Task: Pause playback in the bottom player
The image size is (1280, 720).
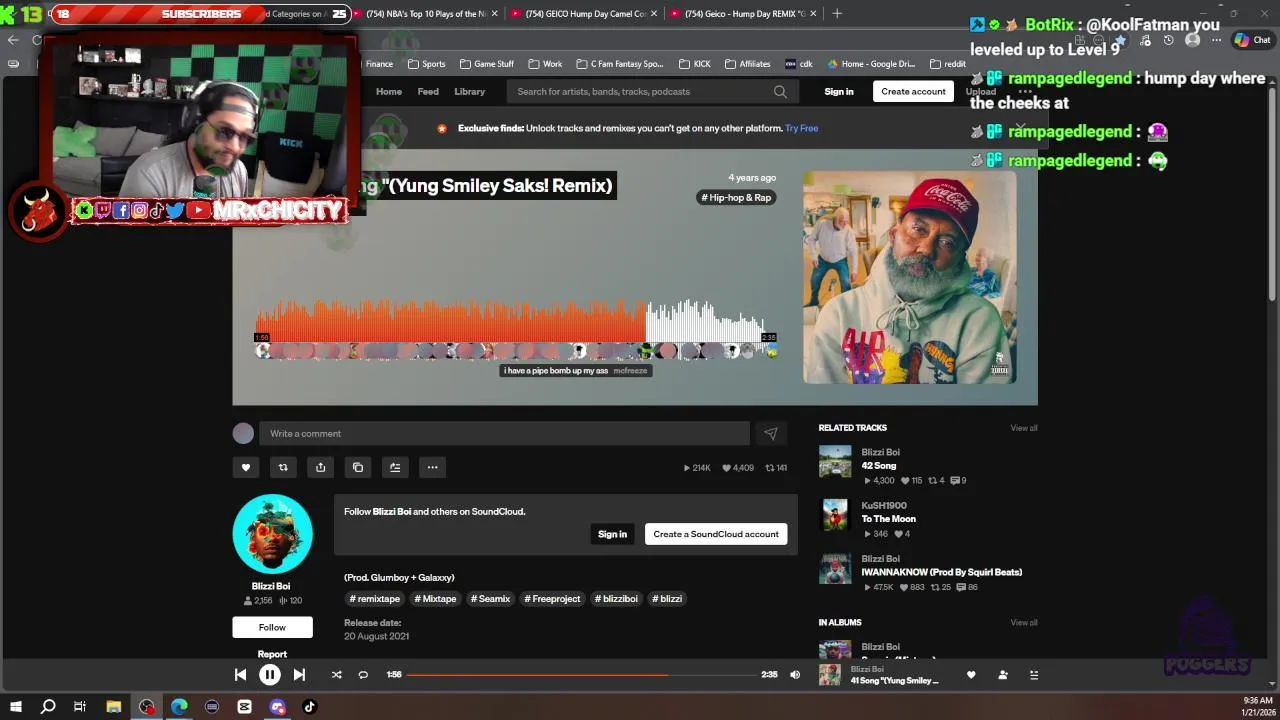Action: (269, 675)
